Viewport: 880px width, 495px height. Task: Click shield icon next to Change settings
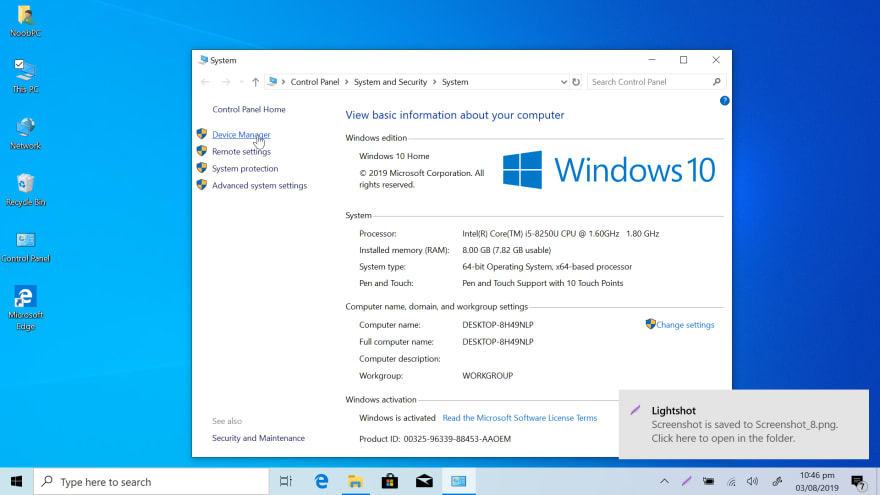pos(650,324)
